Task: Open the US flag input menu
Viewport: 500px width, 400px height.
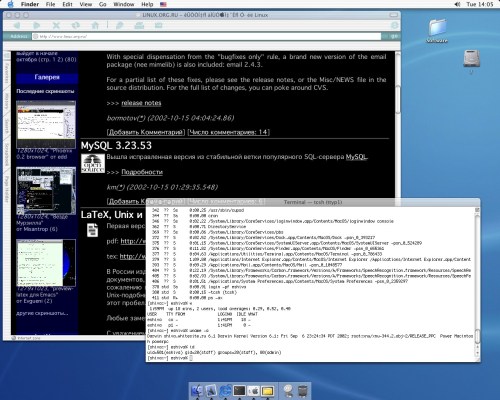Action: pyautogui.click(x=163, y=4)
